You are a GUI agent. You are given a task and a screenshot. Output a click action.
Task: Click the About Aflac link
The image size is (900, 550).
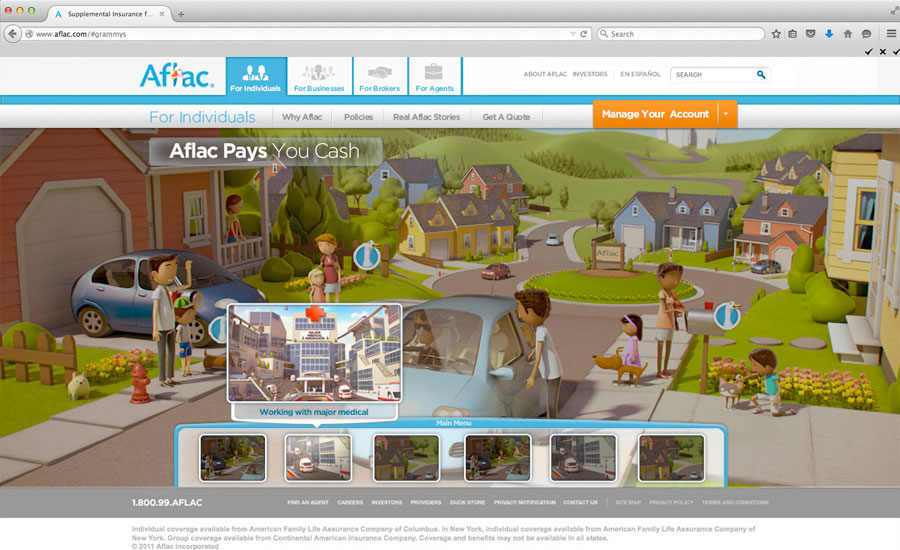(x=545, y=74)
